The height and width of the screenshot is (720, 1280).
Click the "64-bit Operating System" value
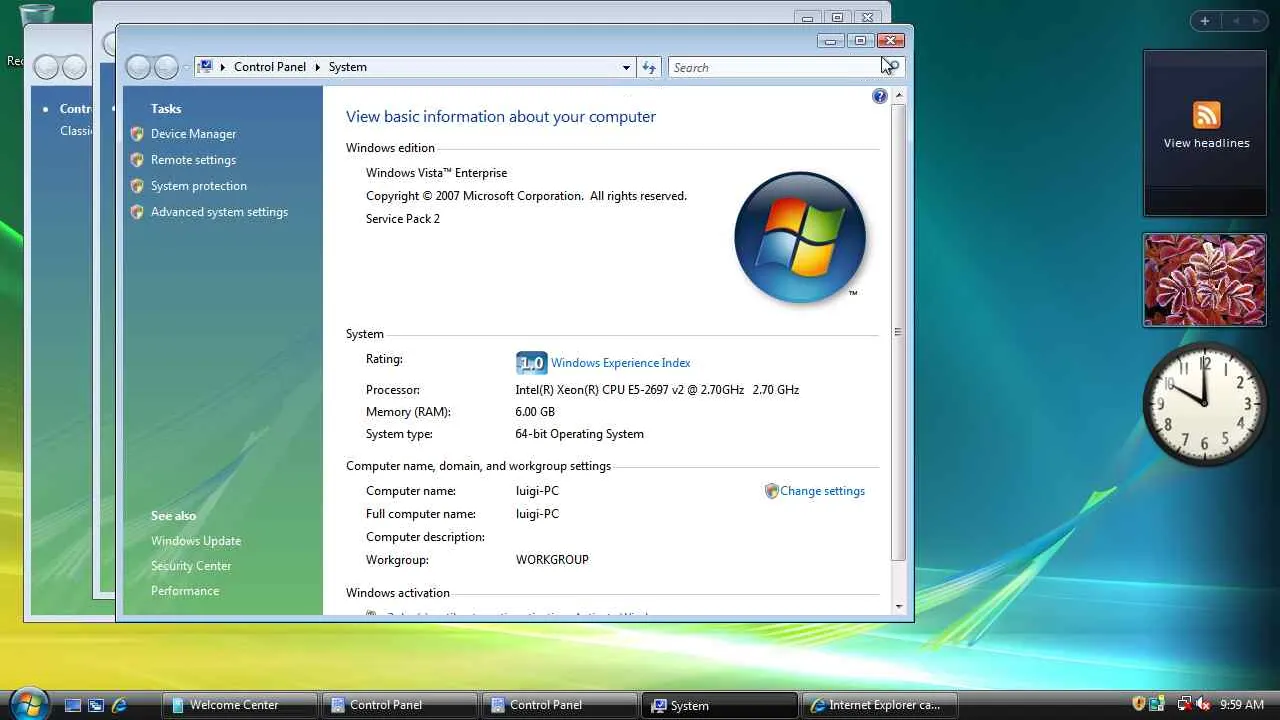(580, 434)
